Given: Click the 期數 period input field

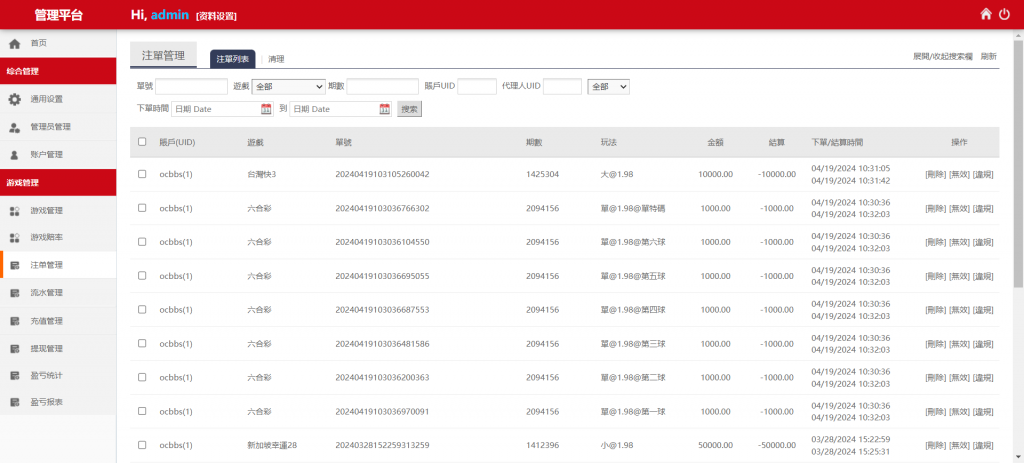Looking at the screenshot, I should pyautogui.click(x=383, y=86).
